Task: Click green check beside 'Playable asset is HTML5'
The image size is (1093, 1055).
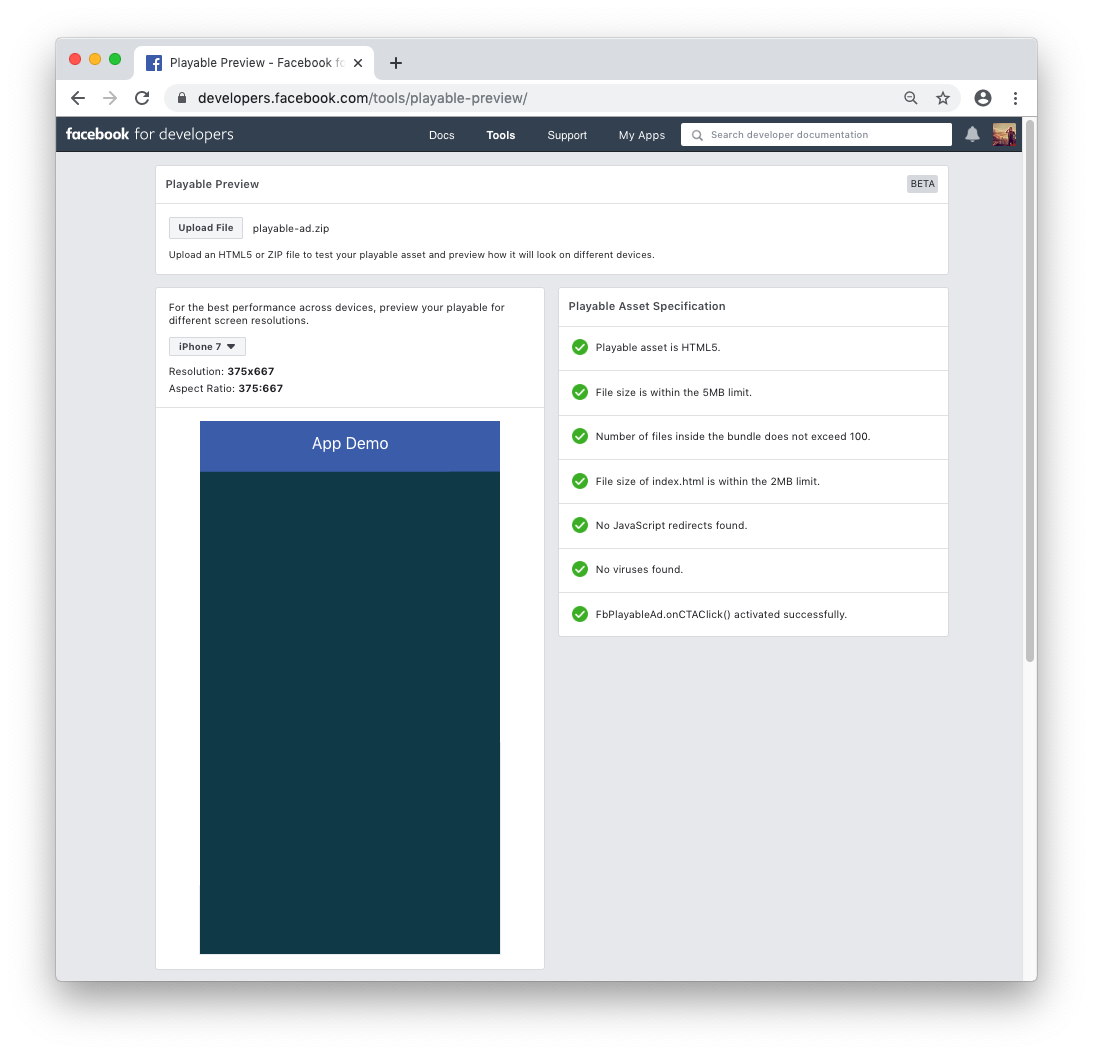Action: [580, 347]
